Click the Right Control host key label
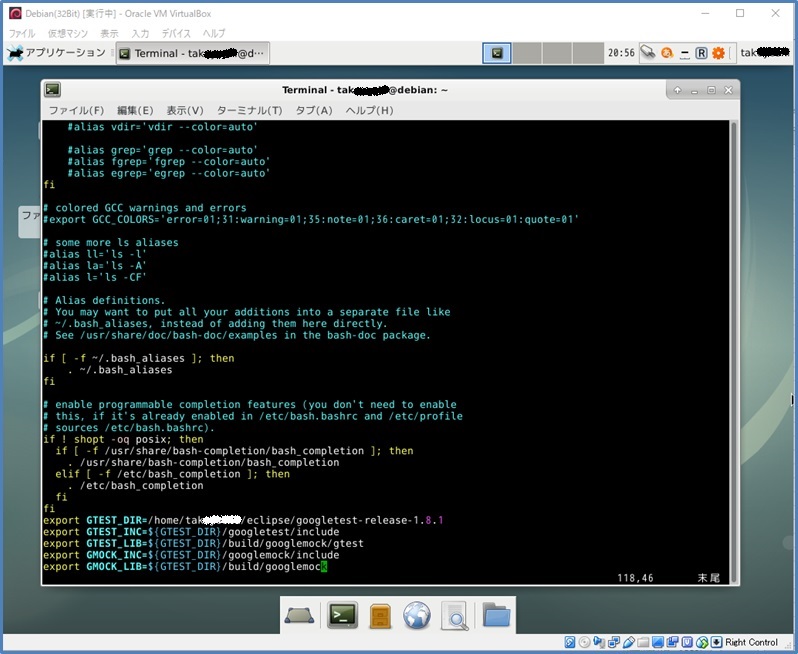This screenshot has height=654, width=798. pos(752,642)
